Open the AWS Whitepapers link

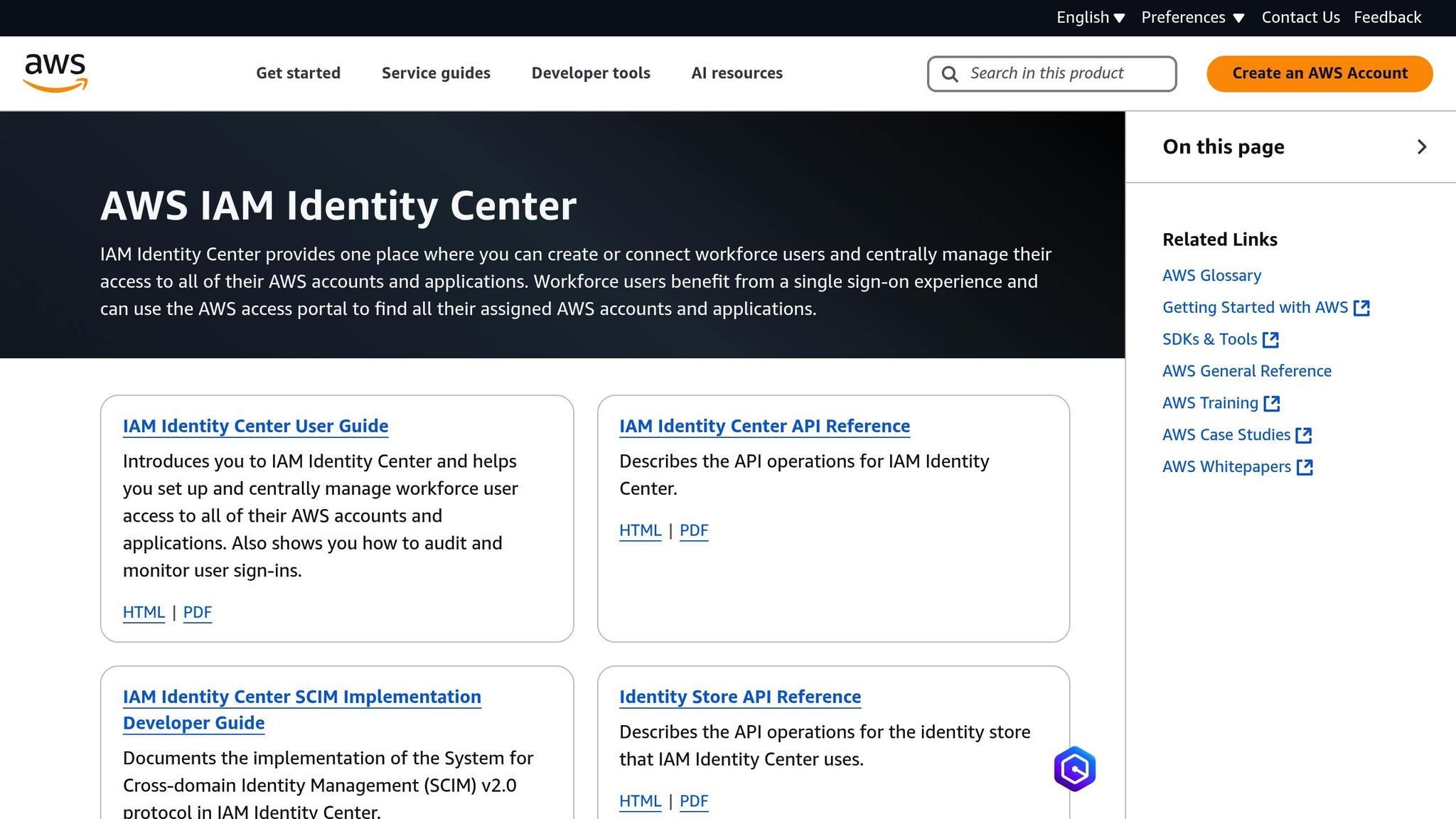click(x=1226, y=467)
